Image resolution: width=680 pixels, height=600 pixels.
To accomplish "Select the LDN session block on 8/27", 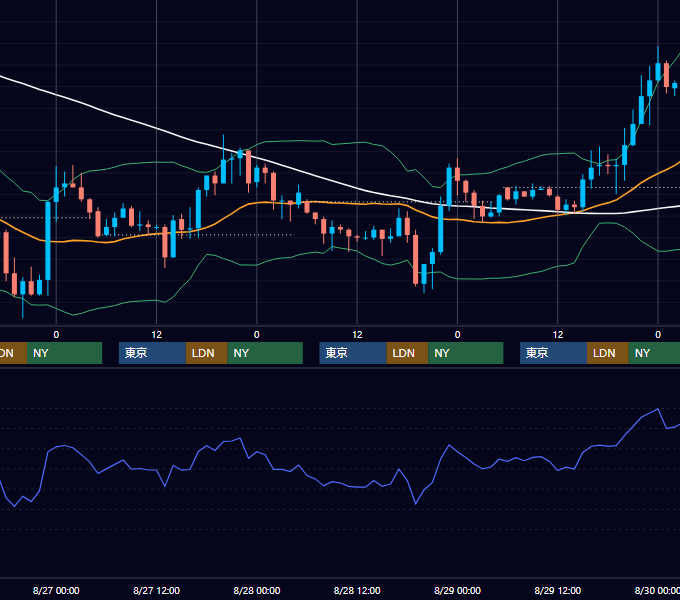I will pyautogui.click(x=206, y=353).
